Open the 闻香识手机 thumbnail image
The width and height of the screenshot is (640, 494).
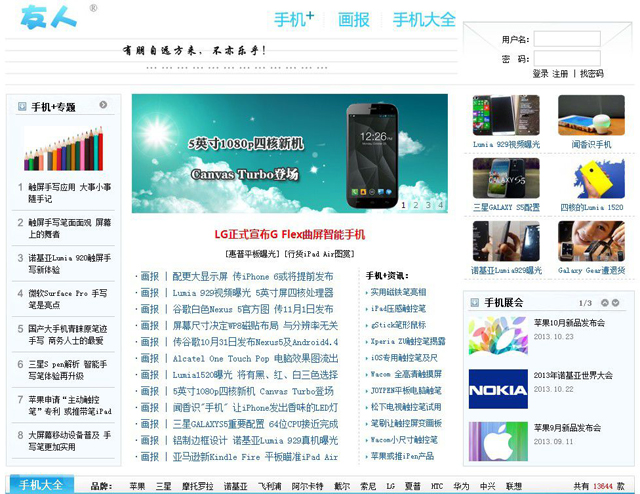pos(591,115)
